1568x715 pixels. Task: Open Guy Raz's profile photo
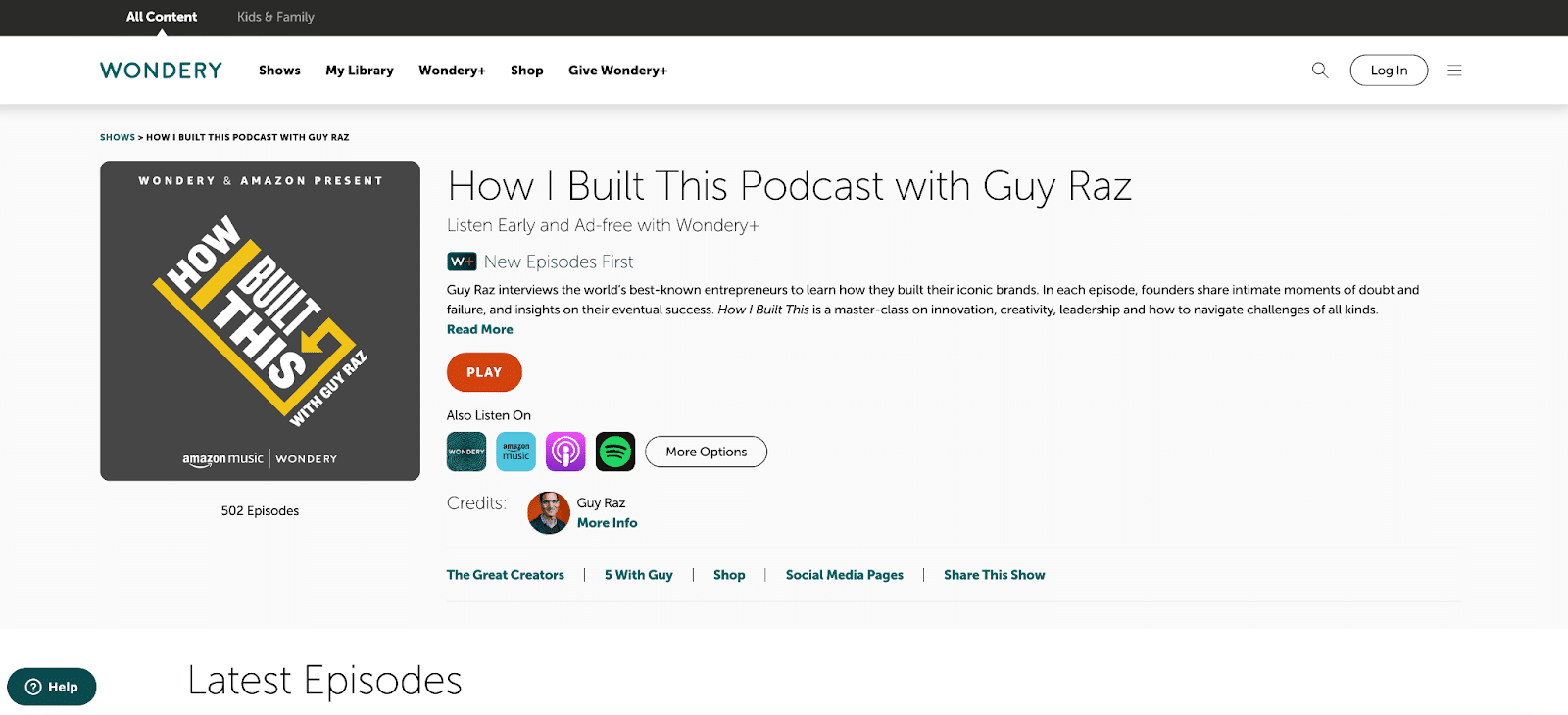pos(549,512)
